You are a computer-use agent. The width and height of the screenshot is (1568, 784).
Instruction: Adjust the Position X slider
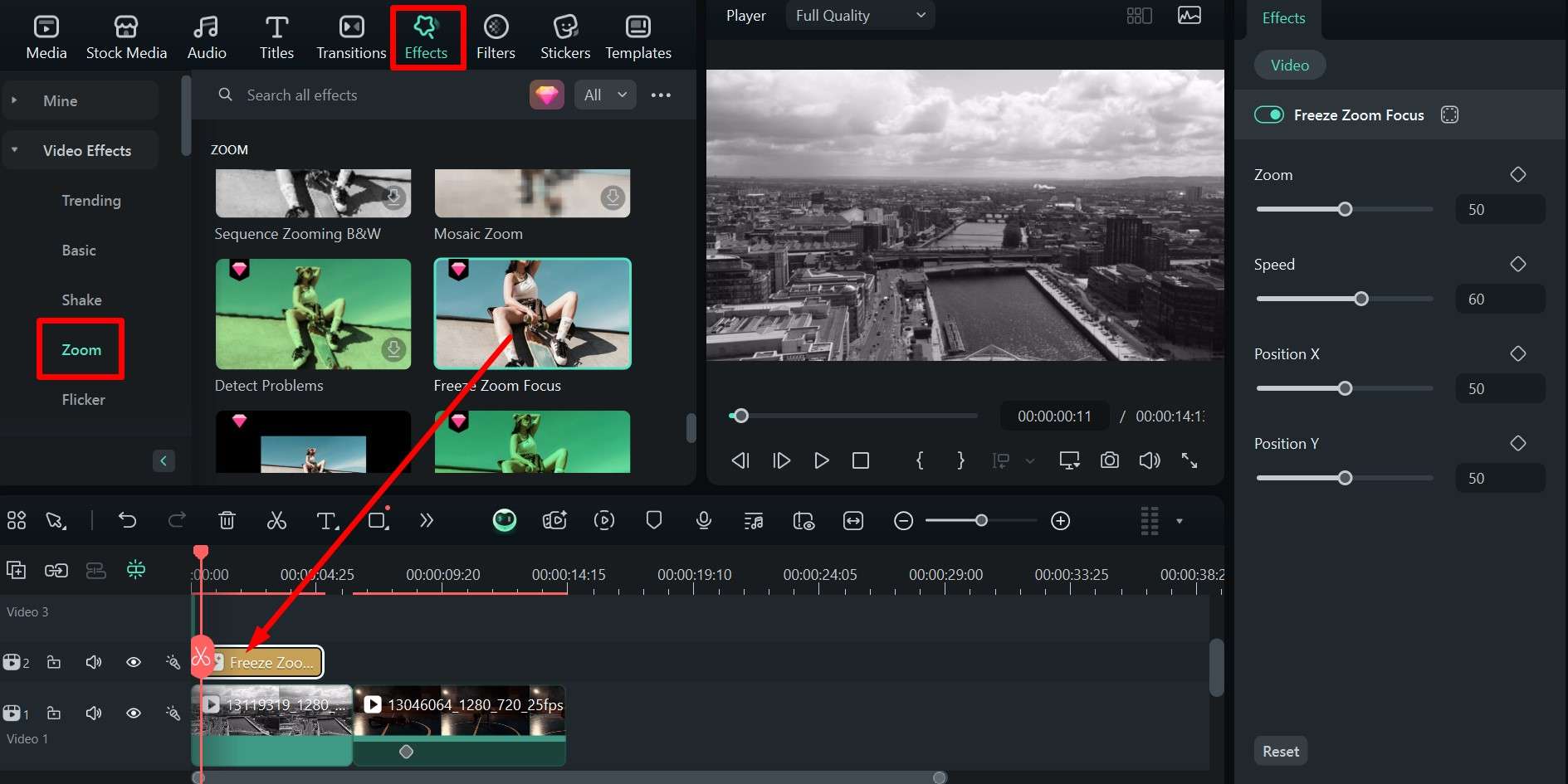(1345, 388)
